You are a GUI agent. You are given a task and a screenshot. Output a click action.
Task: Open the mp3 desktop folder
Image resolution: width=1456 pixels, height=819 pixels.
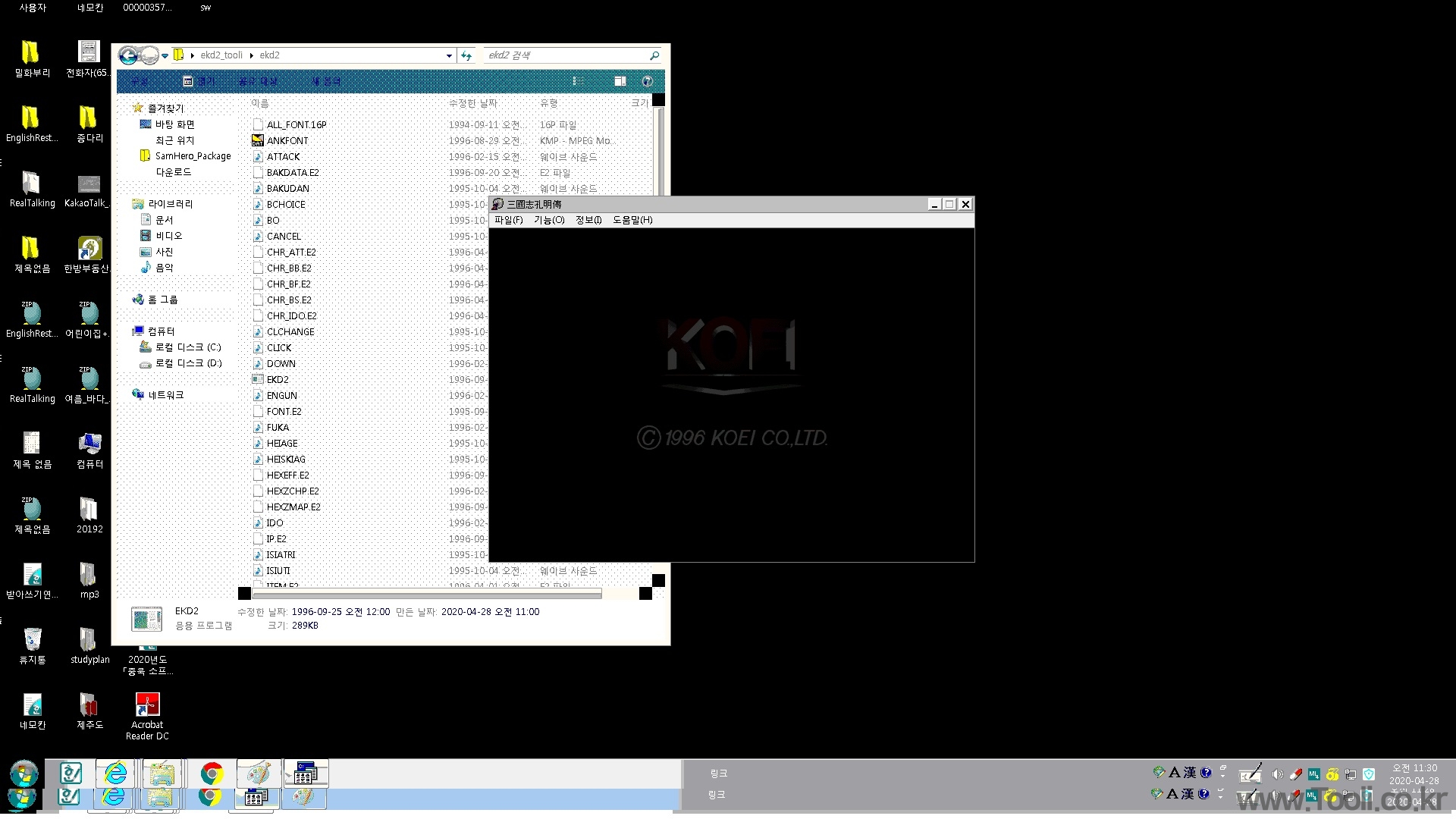tap(89, 581)
